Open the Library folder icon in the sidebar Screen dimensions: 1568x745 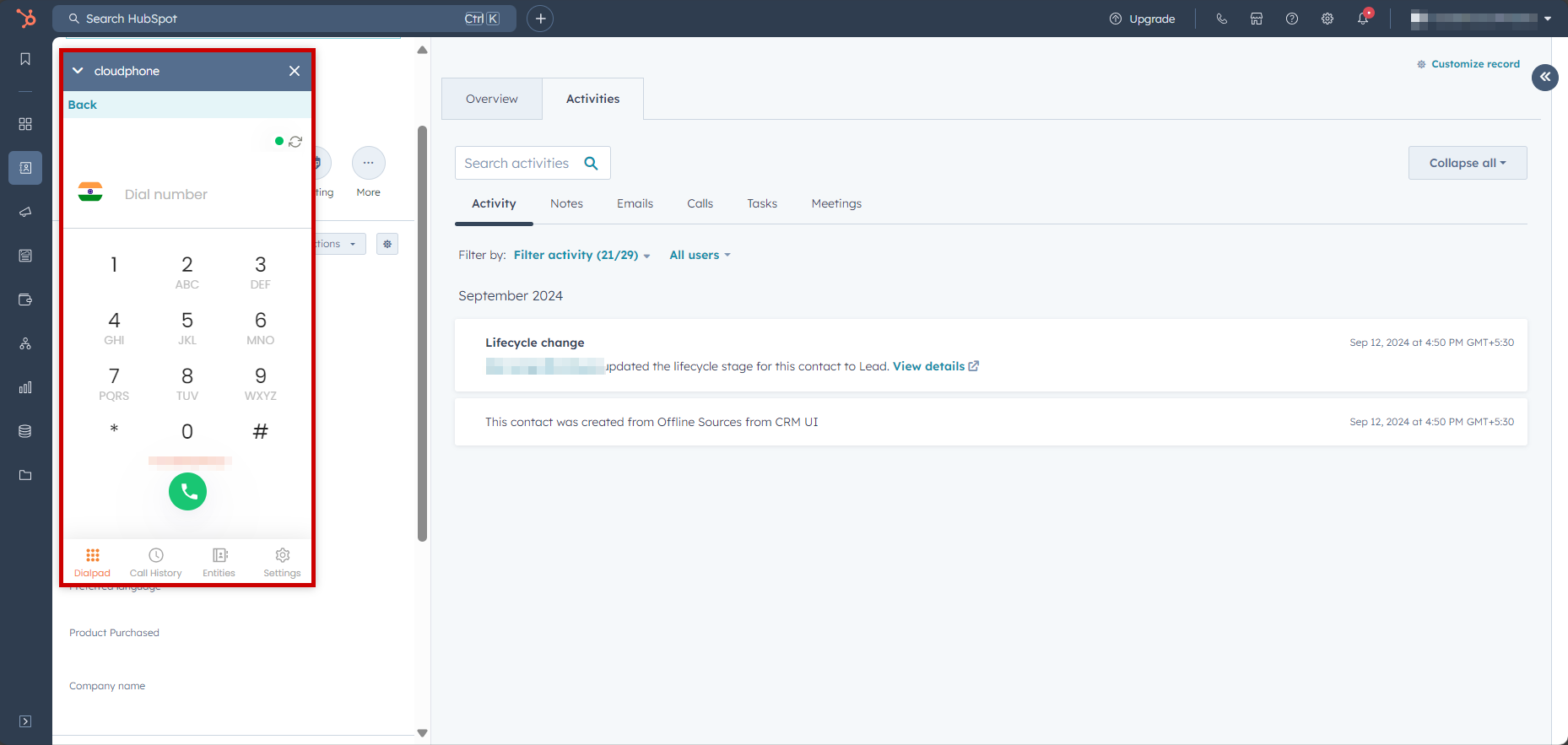25,475
